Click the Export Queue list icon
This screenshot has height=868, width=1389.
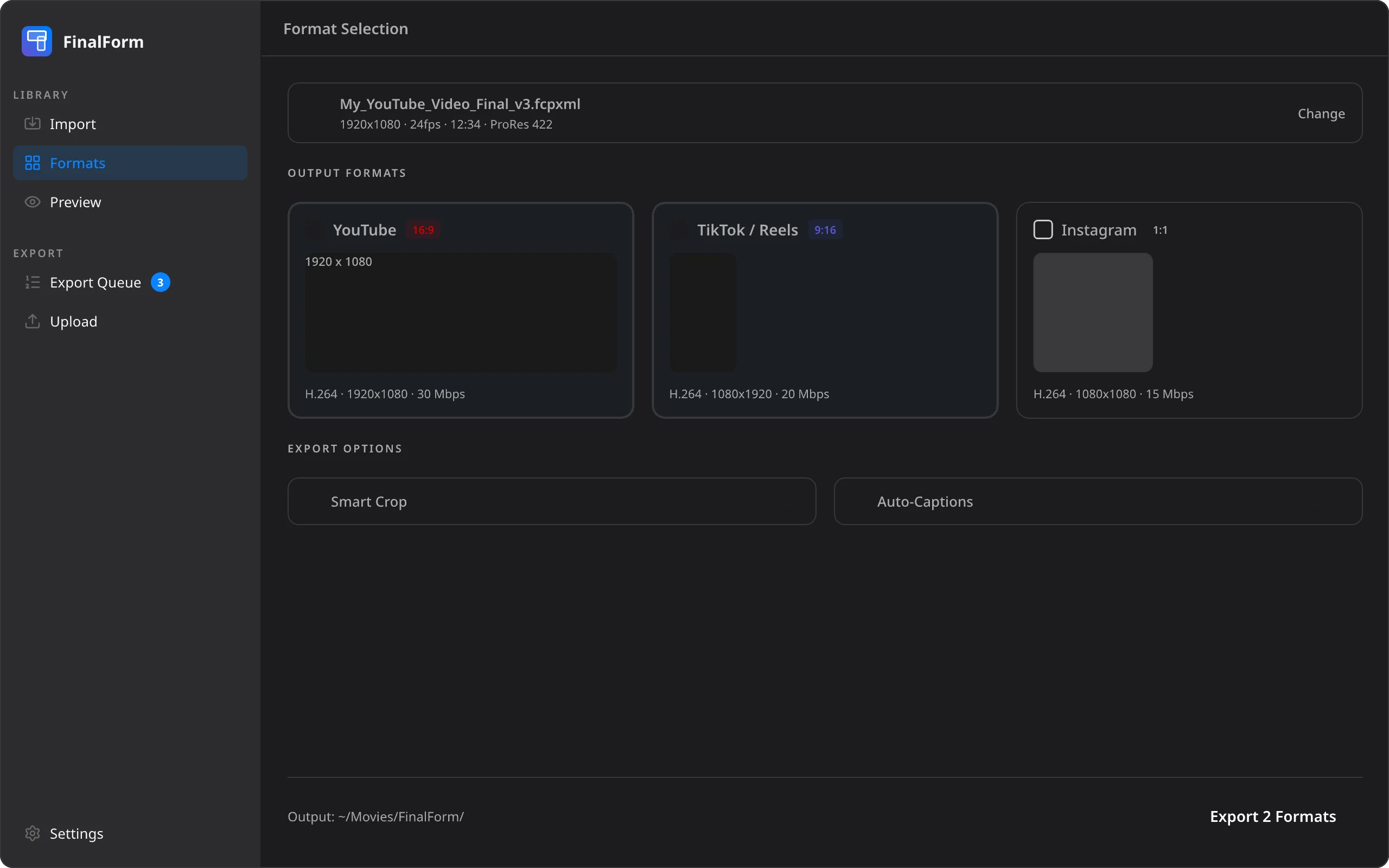click(32, 283)
